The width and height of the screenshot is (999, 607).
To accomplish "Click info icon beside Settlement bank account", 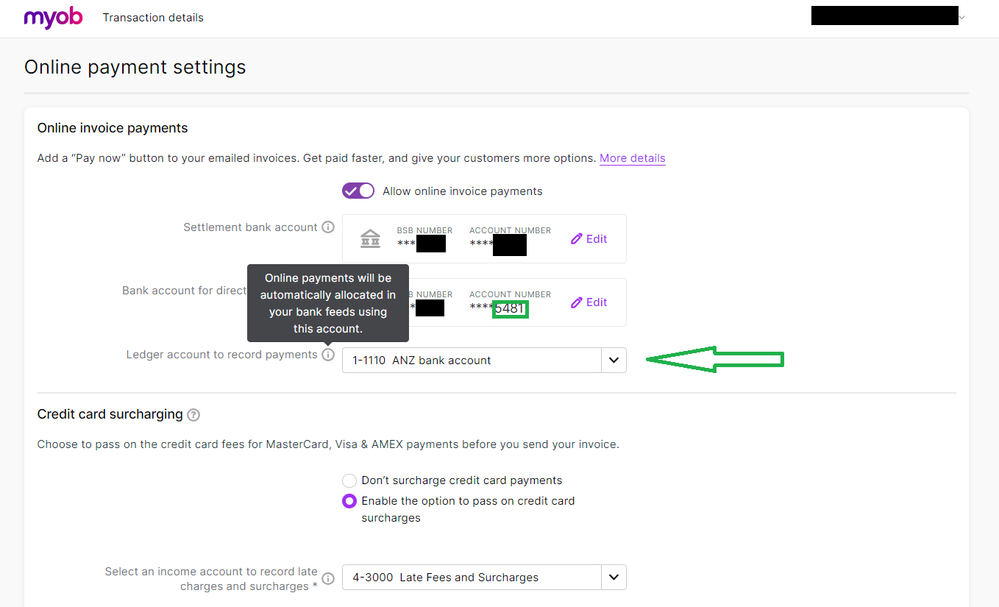I will tap(328, 228).
